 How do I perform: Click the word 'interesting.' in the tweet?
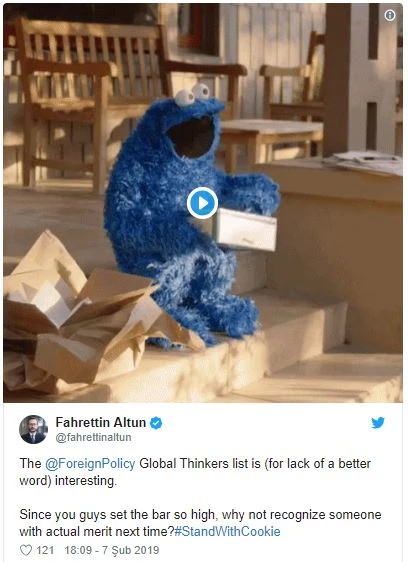pyautogui.click(x=86, y=481)
